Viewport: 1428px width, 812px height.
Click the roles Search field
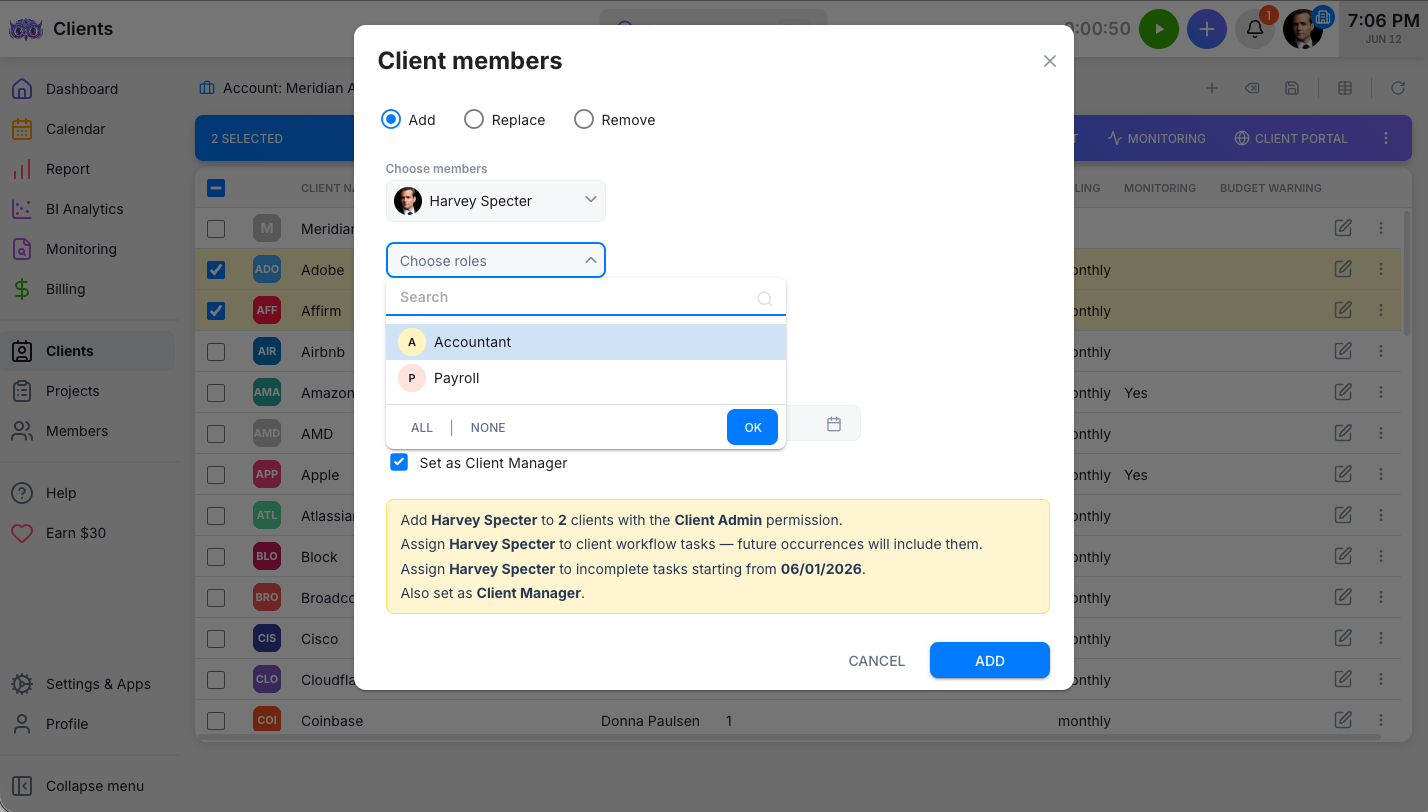coord(586,297)
